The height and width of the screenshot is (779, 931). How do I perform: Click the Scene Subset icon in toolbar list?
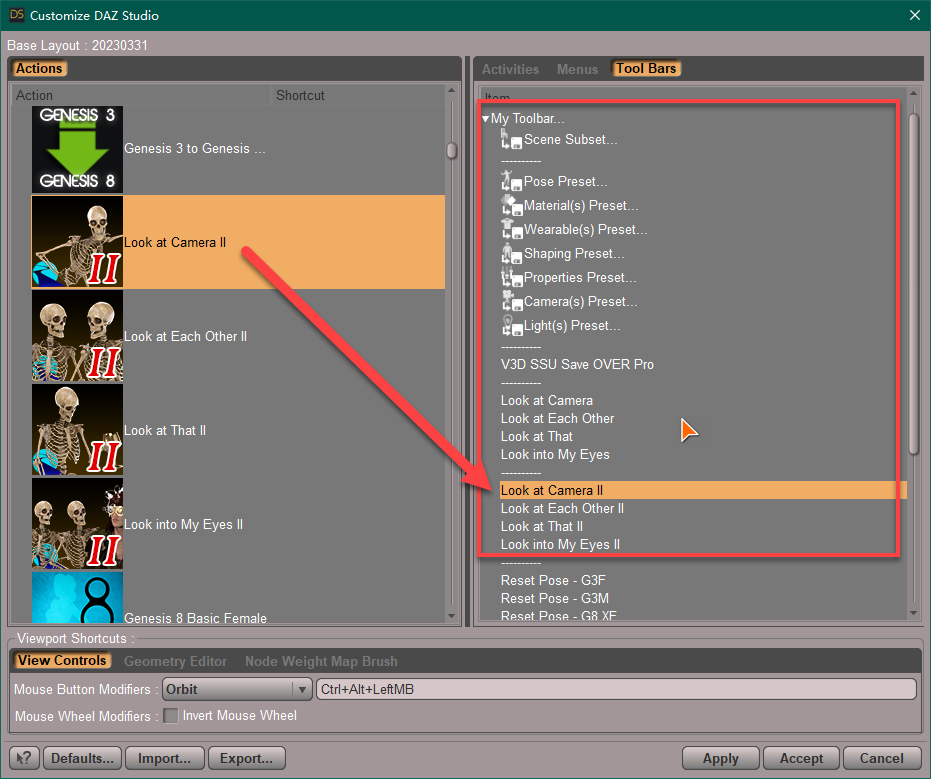point(511,140)
